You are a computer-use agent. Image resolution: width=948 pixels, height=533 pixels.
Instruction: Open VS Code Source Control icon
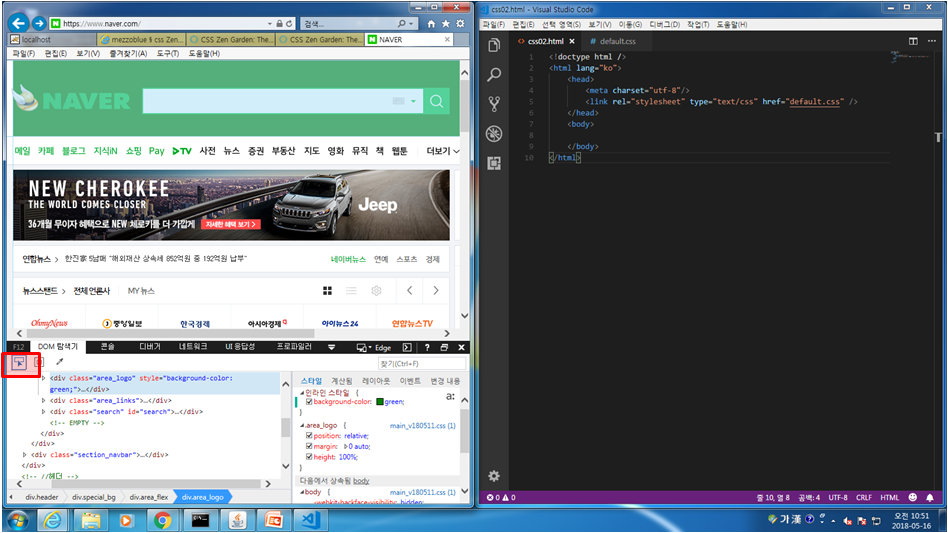(494, 104)
